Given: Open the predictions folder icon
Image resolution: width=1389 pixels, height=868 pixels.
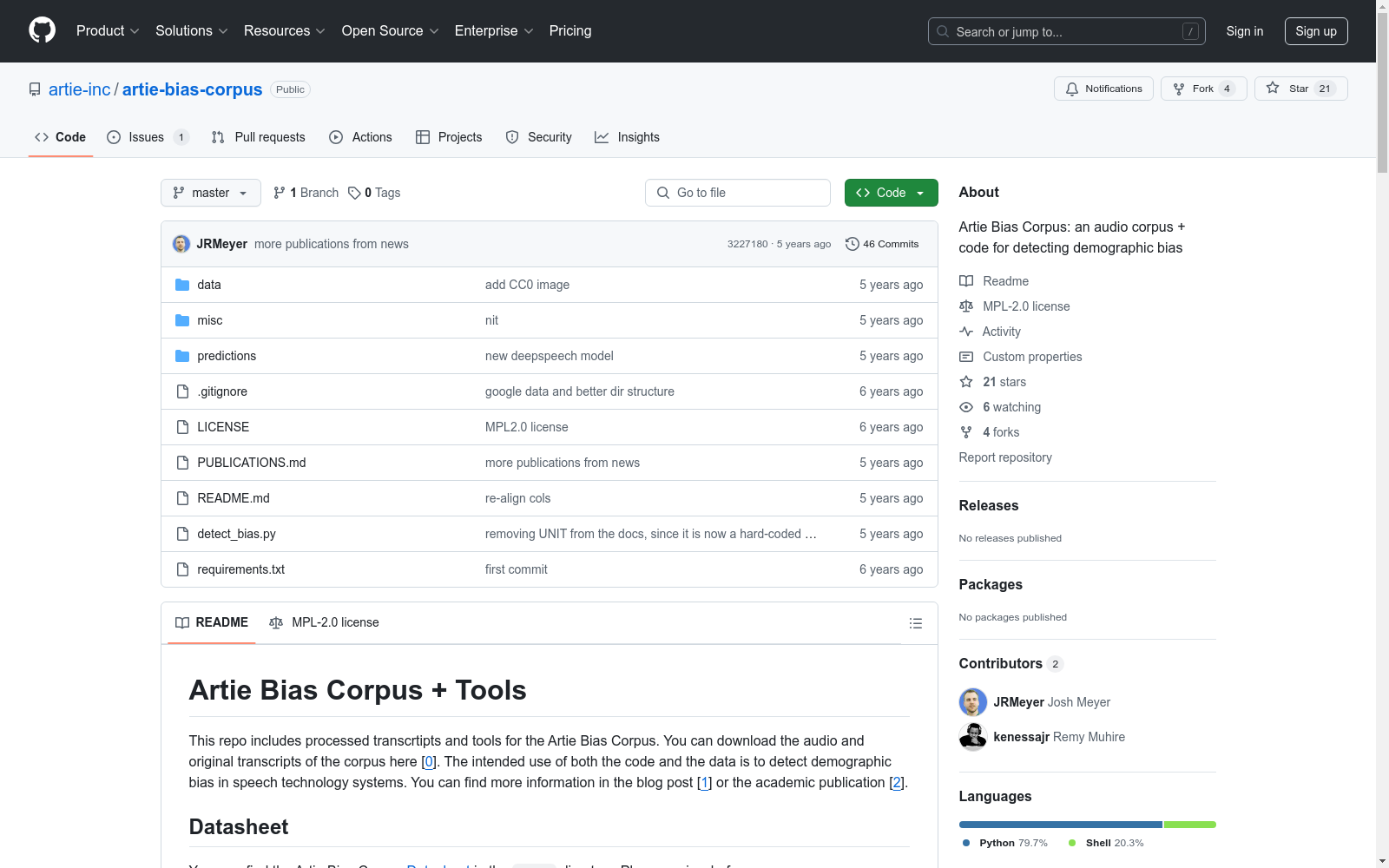Looking at the screenshot, I should click(x=182, y=356).
